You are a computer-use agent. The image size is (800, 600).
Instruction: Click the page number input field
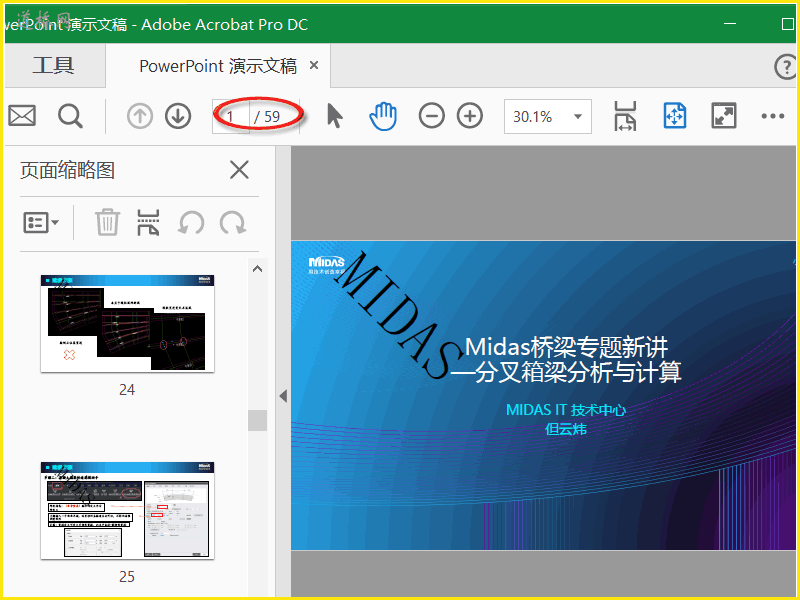(x=231, y=116)
